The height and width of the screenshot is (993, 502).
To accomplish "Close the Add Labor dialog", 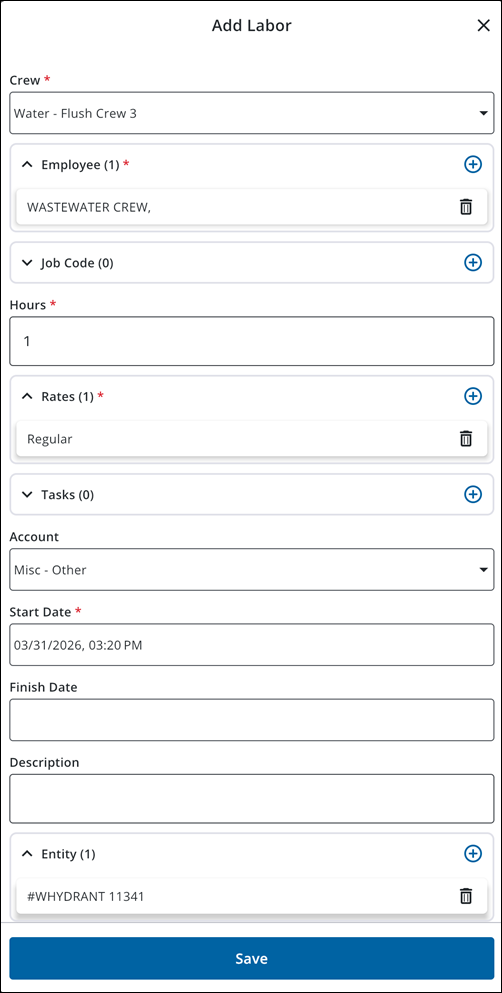I will click(x=483, y=25).
